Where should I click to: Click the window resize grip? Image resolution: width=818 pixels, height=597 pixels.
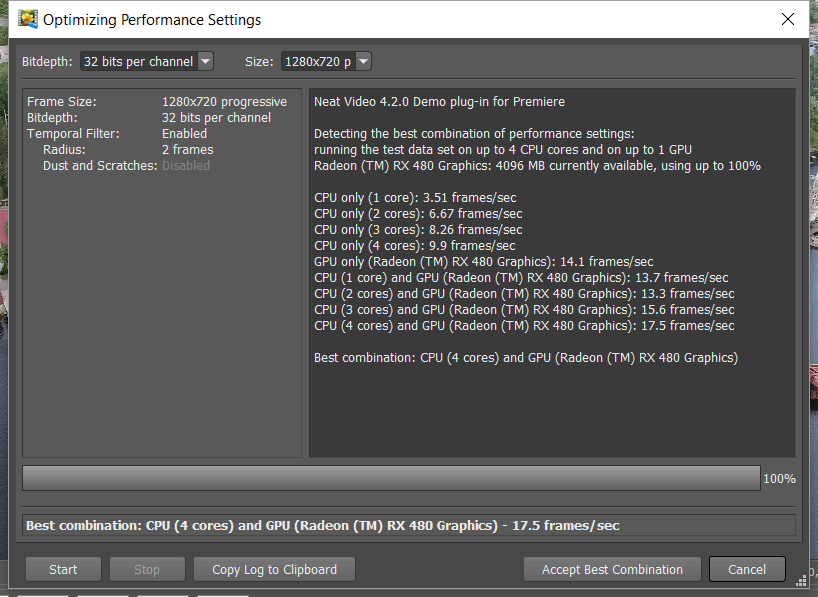801,581
